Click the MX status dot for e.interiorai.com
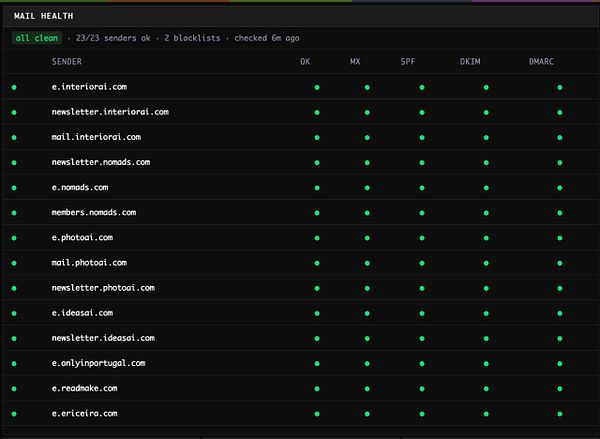600x439 pixels. tap(367, 88)
